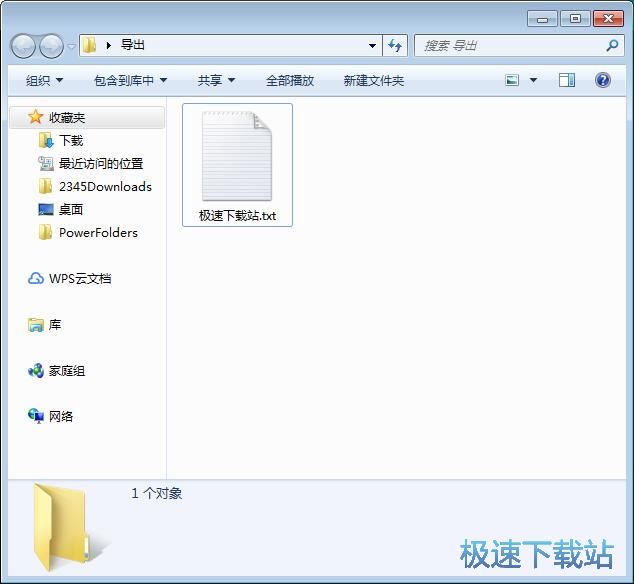The width and height of the screenshot is (634, 584).
Task: Click the 1 个对象 status text
Action: click(x=156, y=493)
